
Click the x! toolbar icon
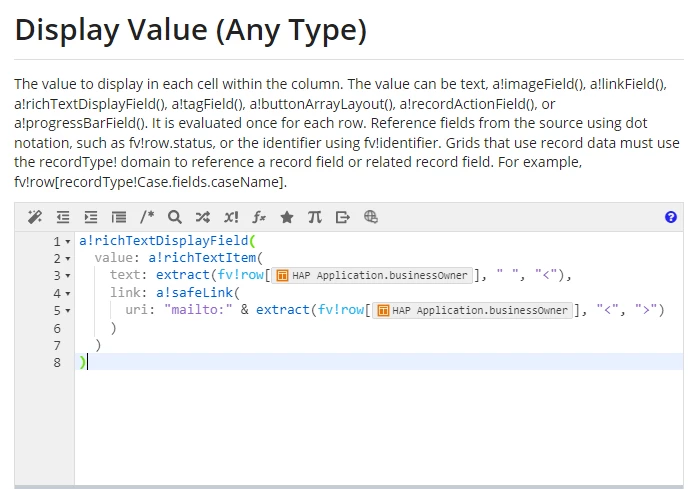tap(231, 217)
